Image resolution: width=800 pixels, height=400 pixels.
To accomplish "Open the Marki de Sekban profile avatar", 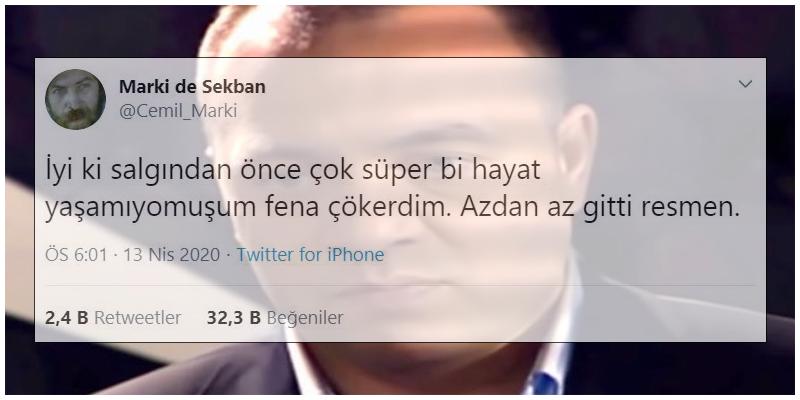I will (x=75, y=99).
